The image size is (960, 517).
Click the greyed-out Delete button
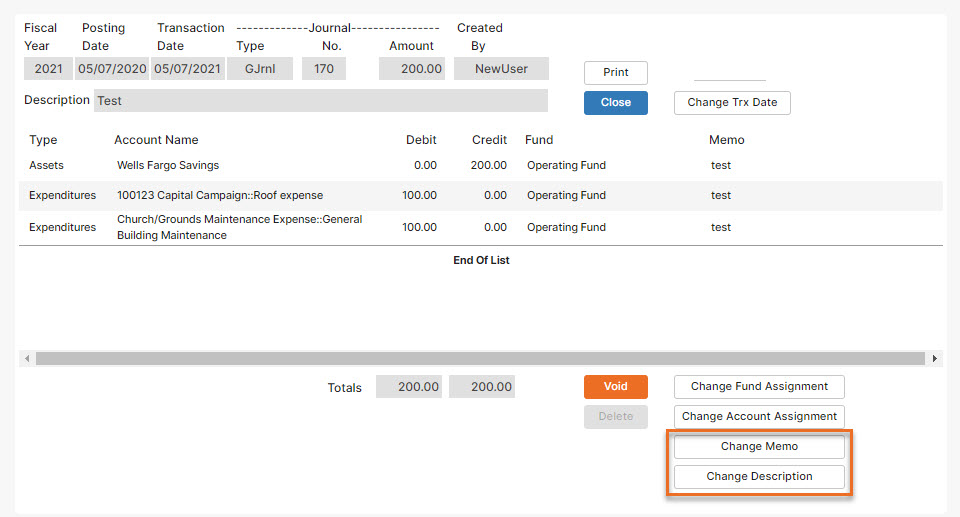click(x=615, y=417)
